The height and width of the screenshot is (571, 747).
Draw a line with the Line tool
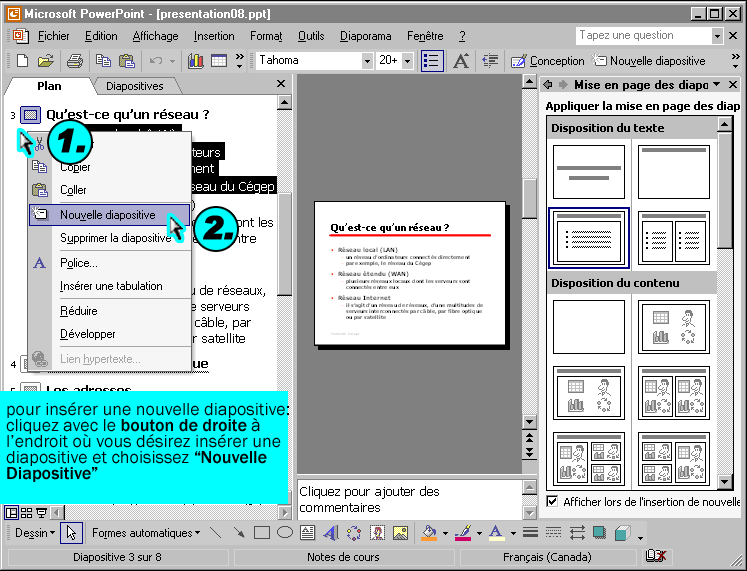click(215, 532)
